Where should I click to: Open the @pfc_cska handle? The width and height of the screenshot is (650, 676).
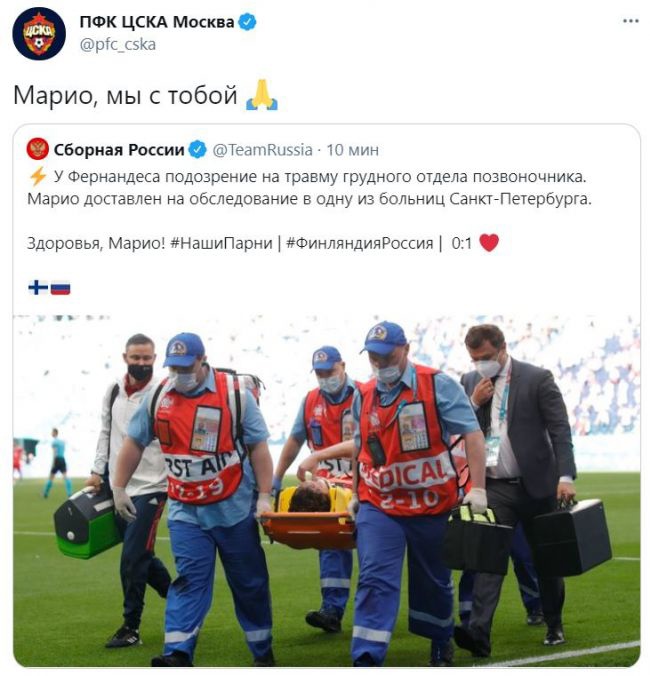tap(118, 44)
